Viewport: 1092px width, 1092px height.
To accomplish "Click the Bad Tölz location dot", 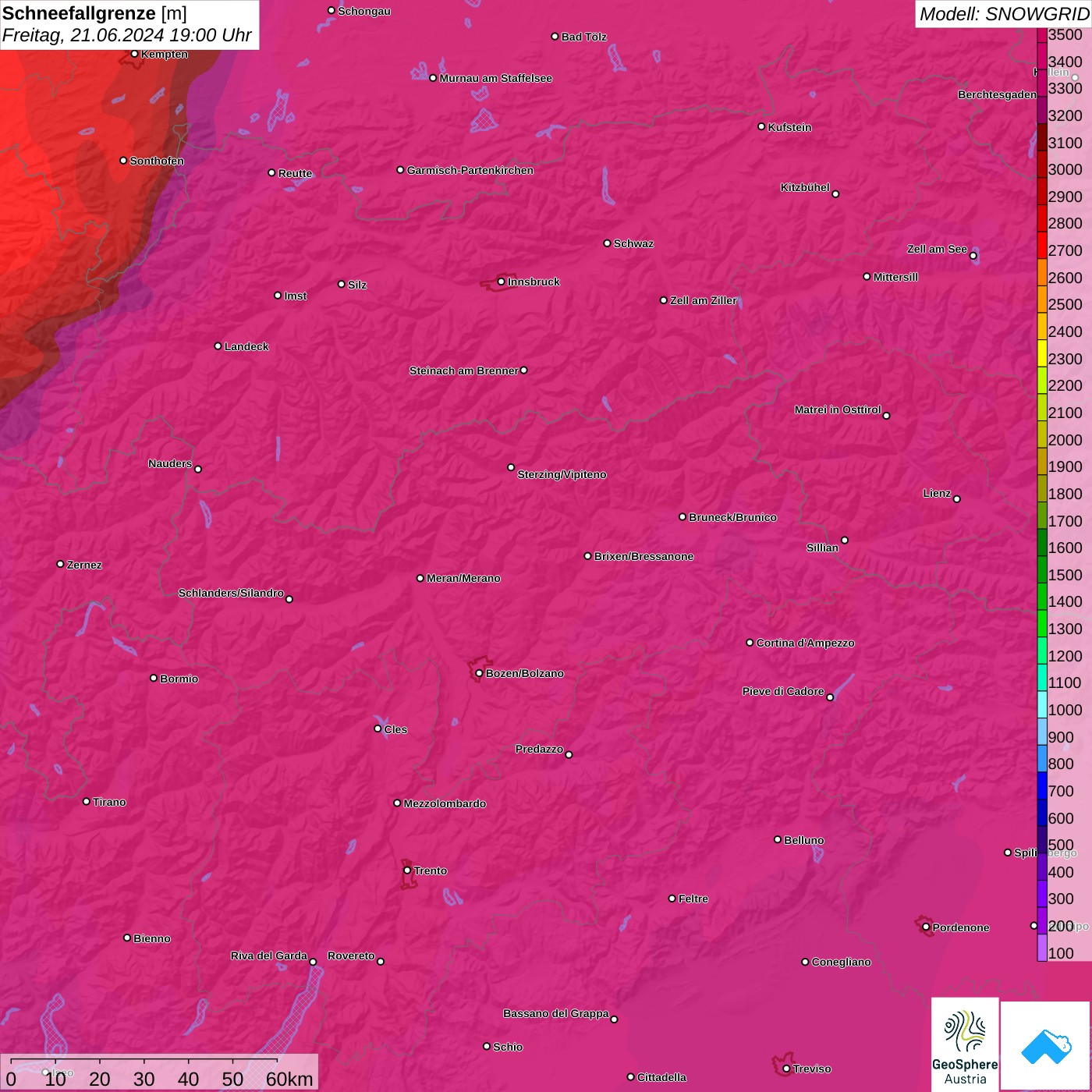I will (555, 37).
